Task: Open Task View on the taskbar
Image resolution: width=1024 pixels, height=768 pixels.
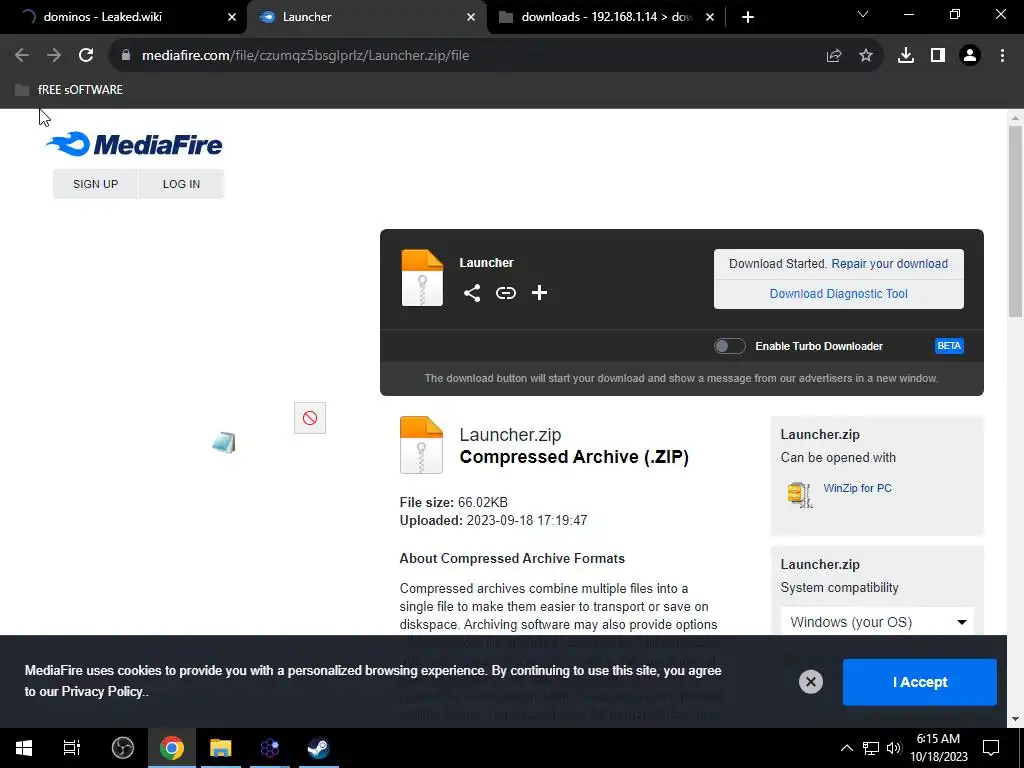Action: click(72, 748)
